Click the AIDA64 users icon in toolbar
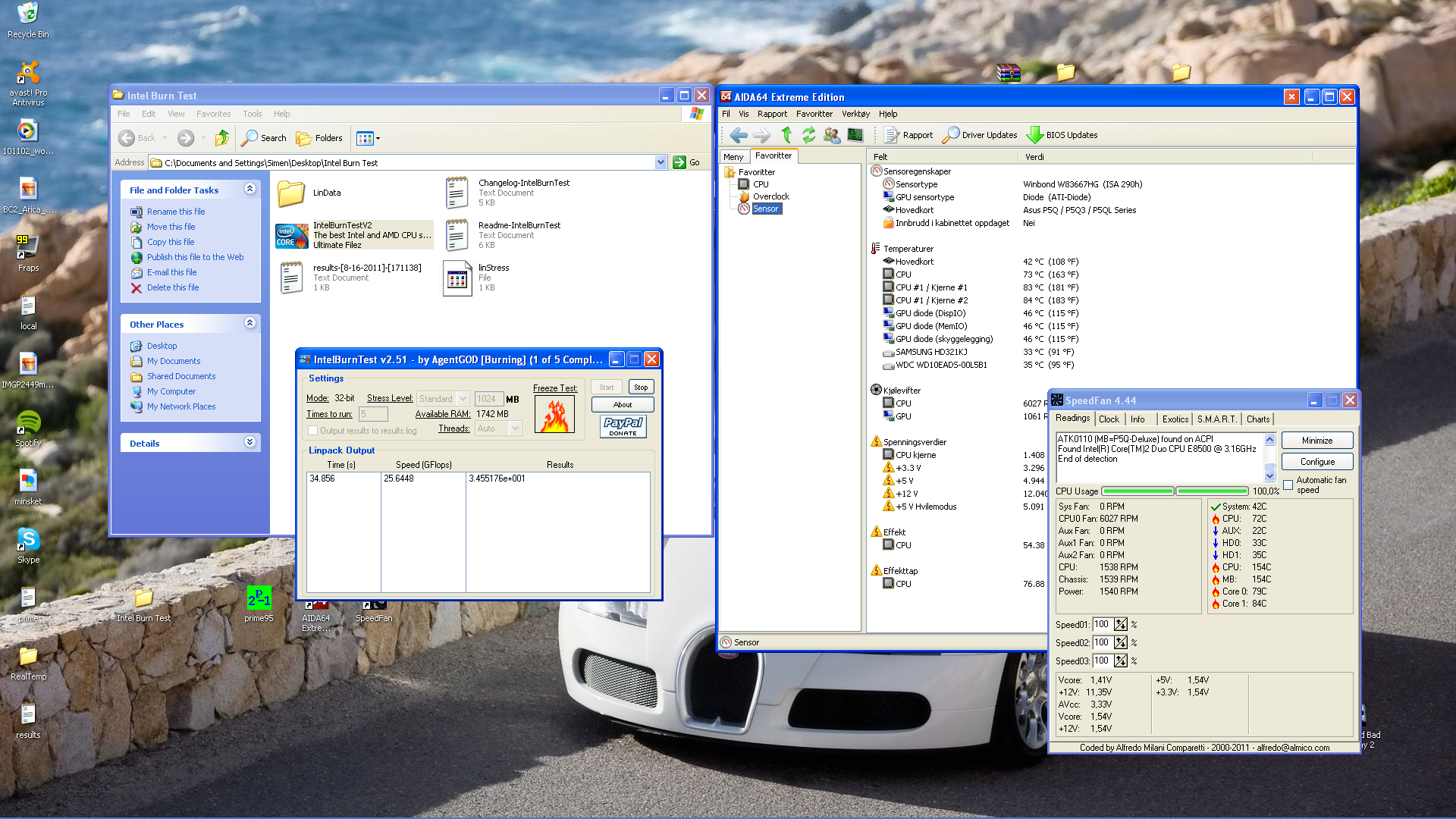1456x819 pixels. pos(832,135)
